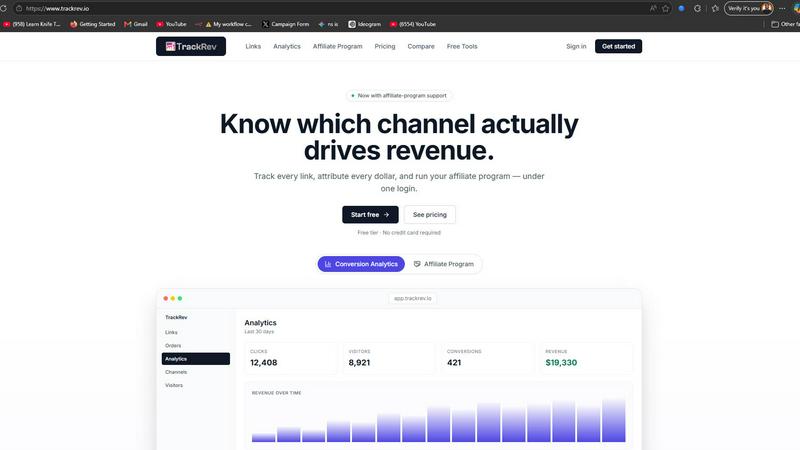Click the blue circle extension icon

[681, 8]
